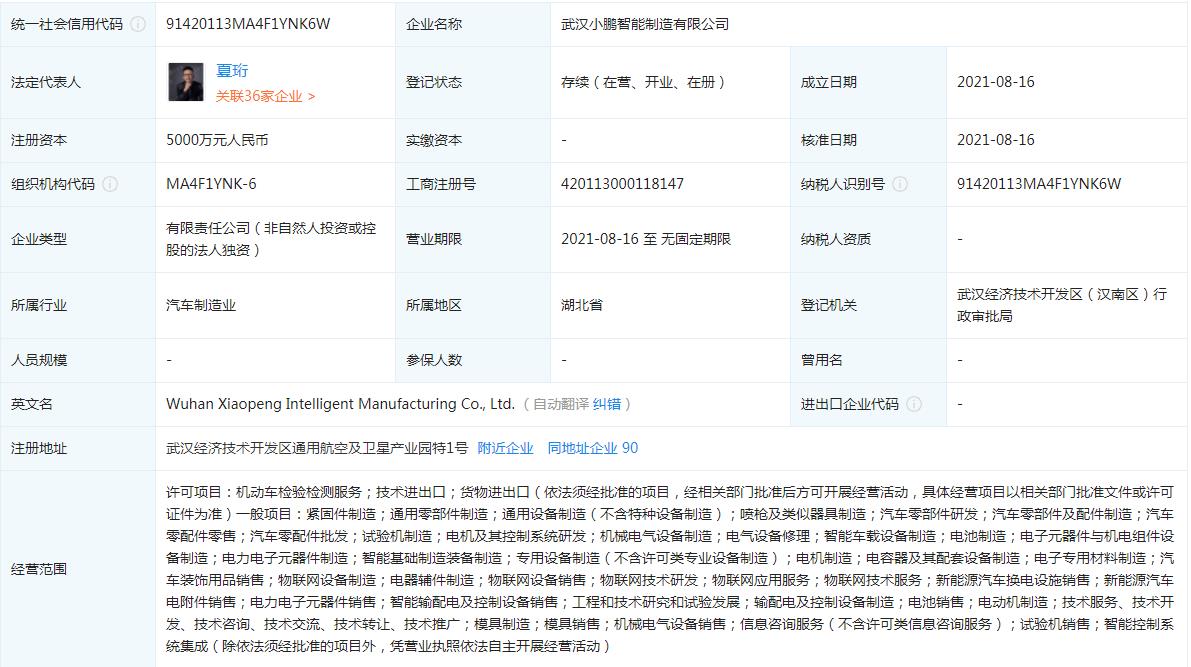Screen dimensions: 1191x667
Task: Click the 人员规模 label cell
Action: [77, 360]
